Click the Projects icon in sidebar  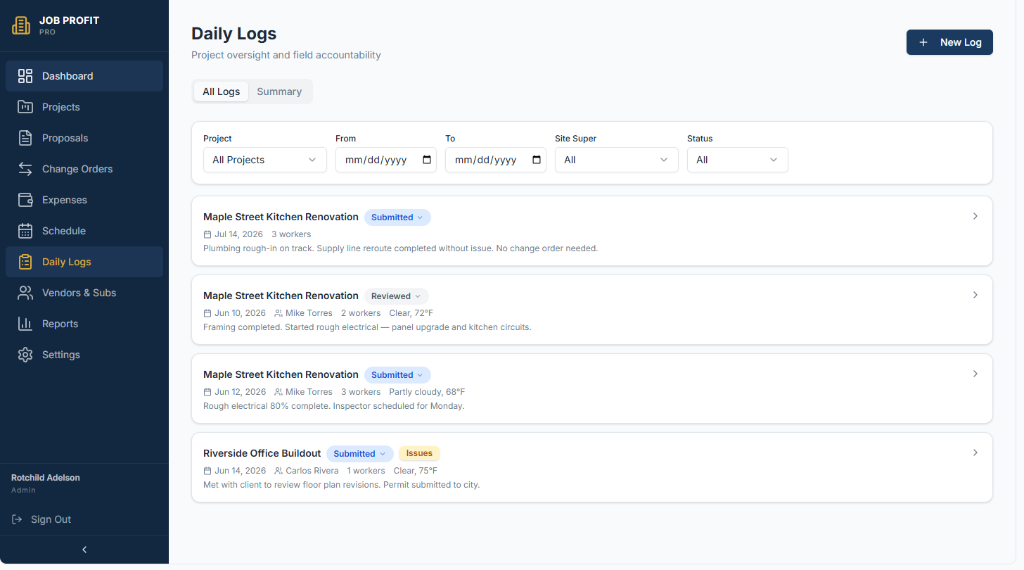coord(25,107)
